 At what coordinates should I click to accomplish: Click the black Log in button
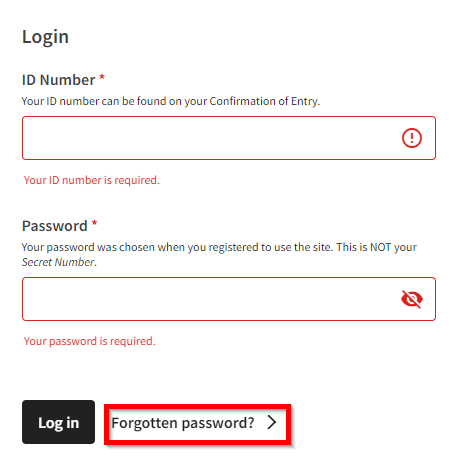pos(58,422)
